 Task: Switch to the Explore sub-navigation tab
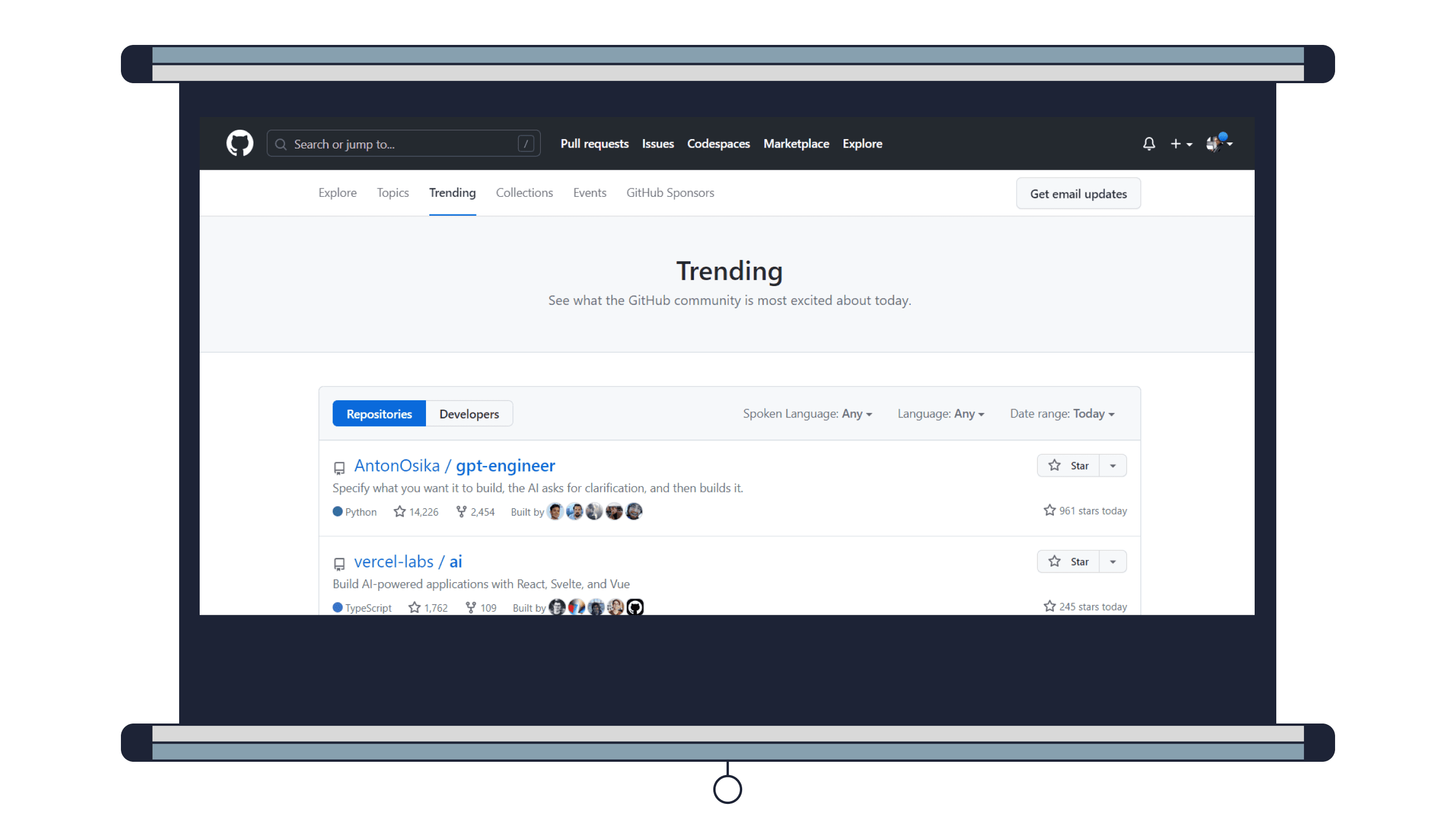click(x=337, y=192)
